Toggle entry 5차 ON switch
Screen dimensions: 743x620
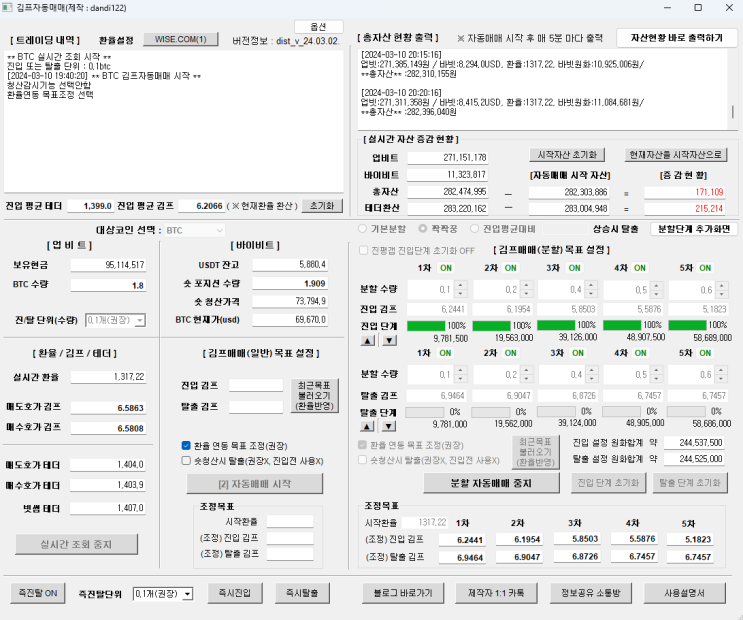[705, 268]
